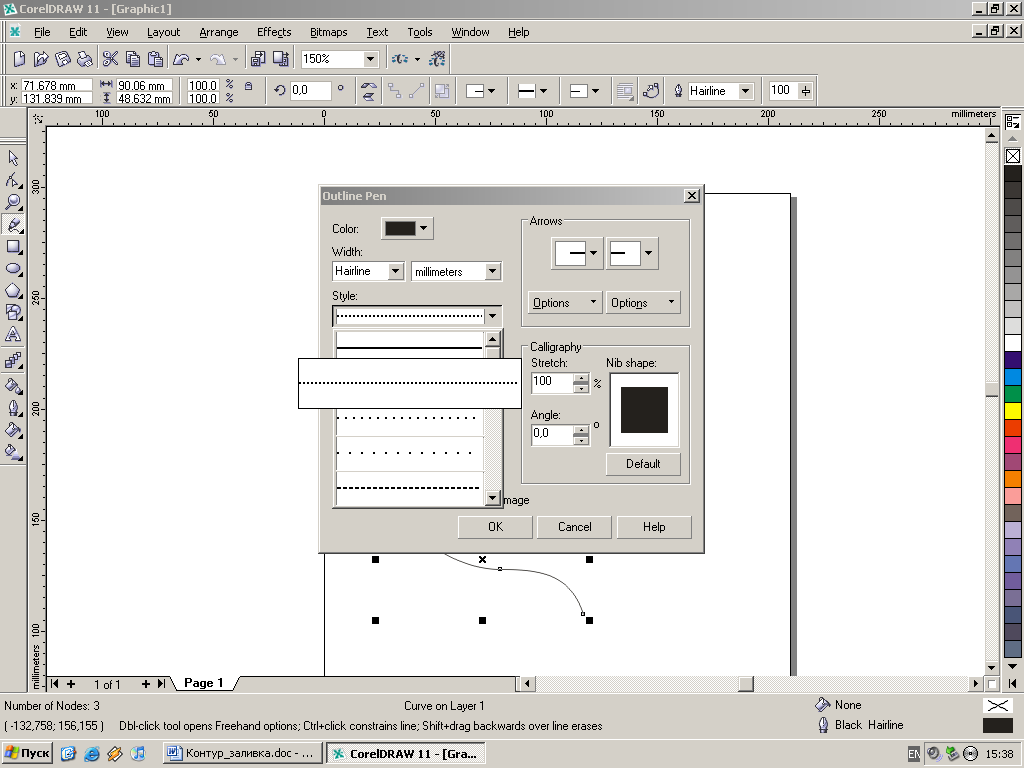Collapse the Style line dropdown

(492, 316)
